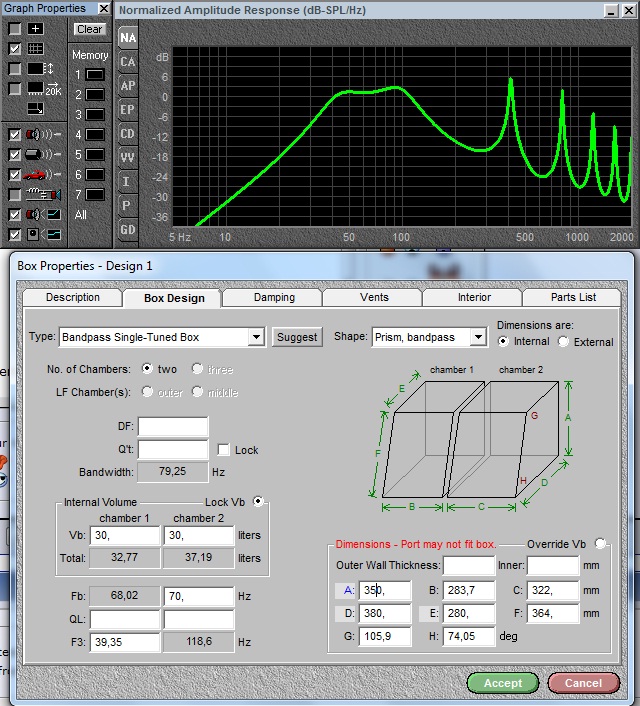640x706 pixels.
Task: Close the Graph Properties panel
Action: pyautogui.click(x=104, y=9)
